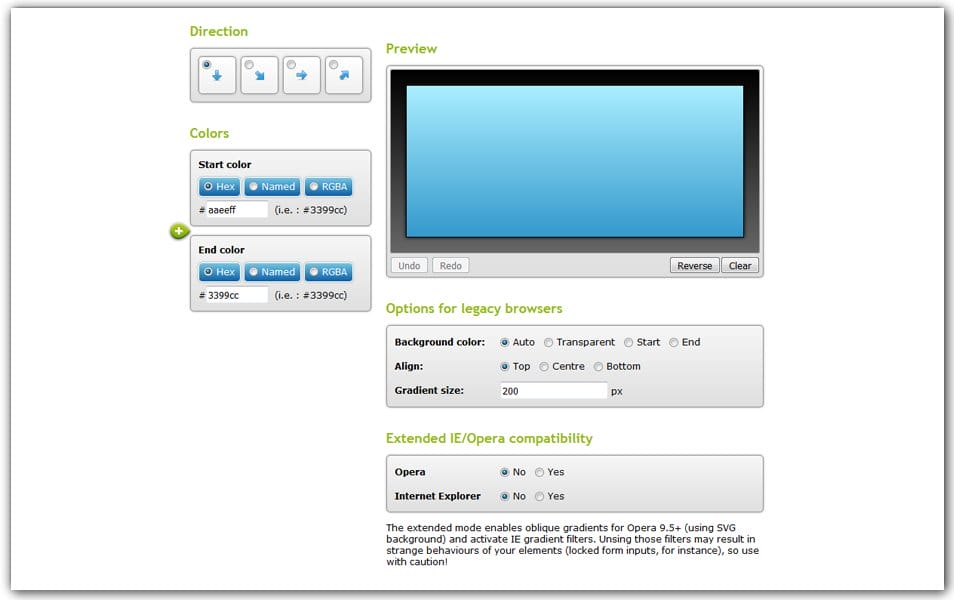Click the green plus add color stop icon
Viewport: 954px width, 600px height.
click(179, 231)
